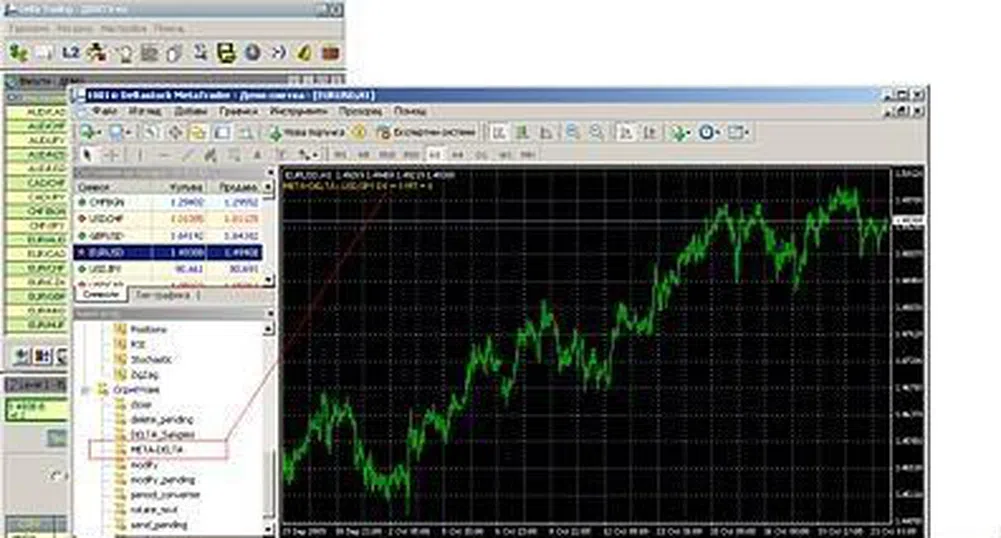The image size is (1001, 538).
Task: Select the Fibonacci retracement tool
Action: [x=234, y=154]
